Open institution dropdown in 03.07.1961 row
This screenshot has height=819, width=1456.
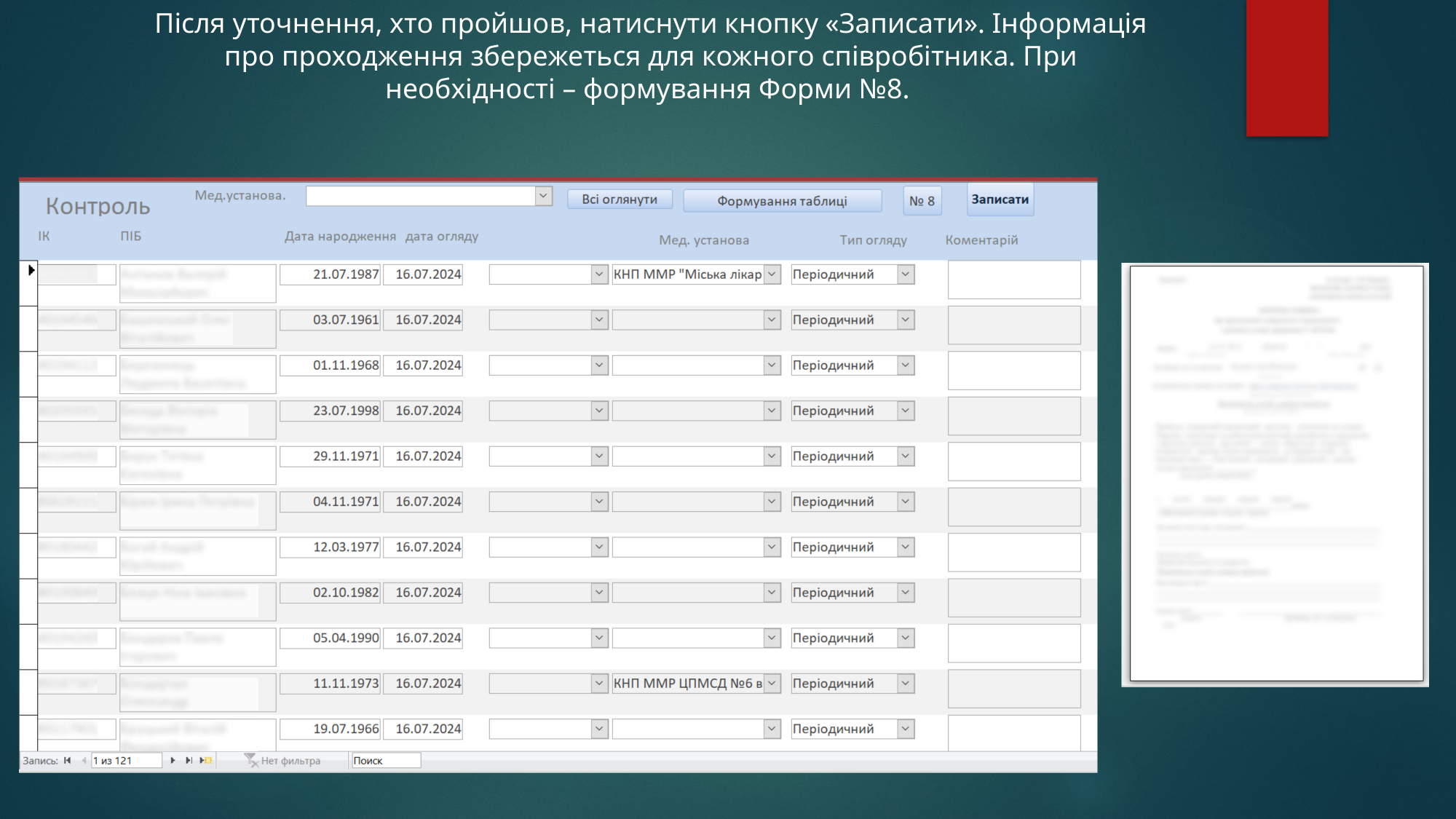pos(772,320)
